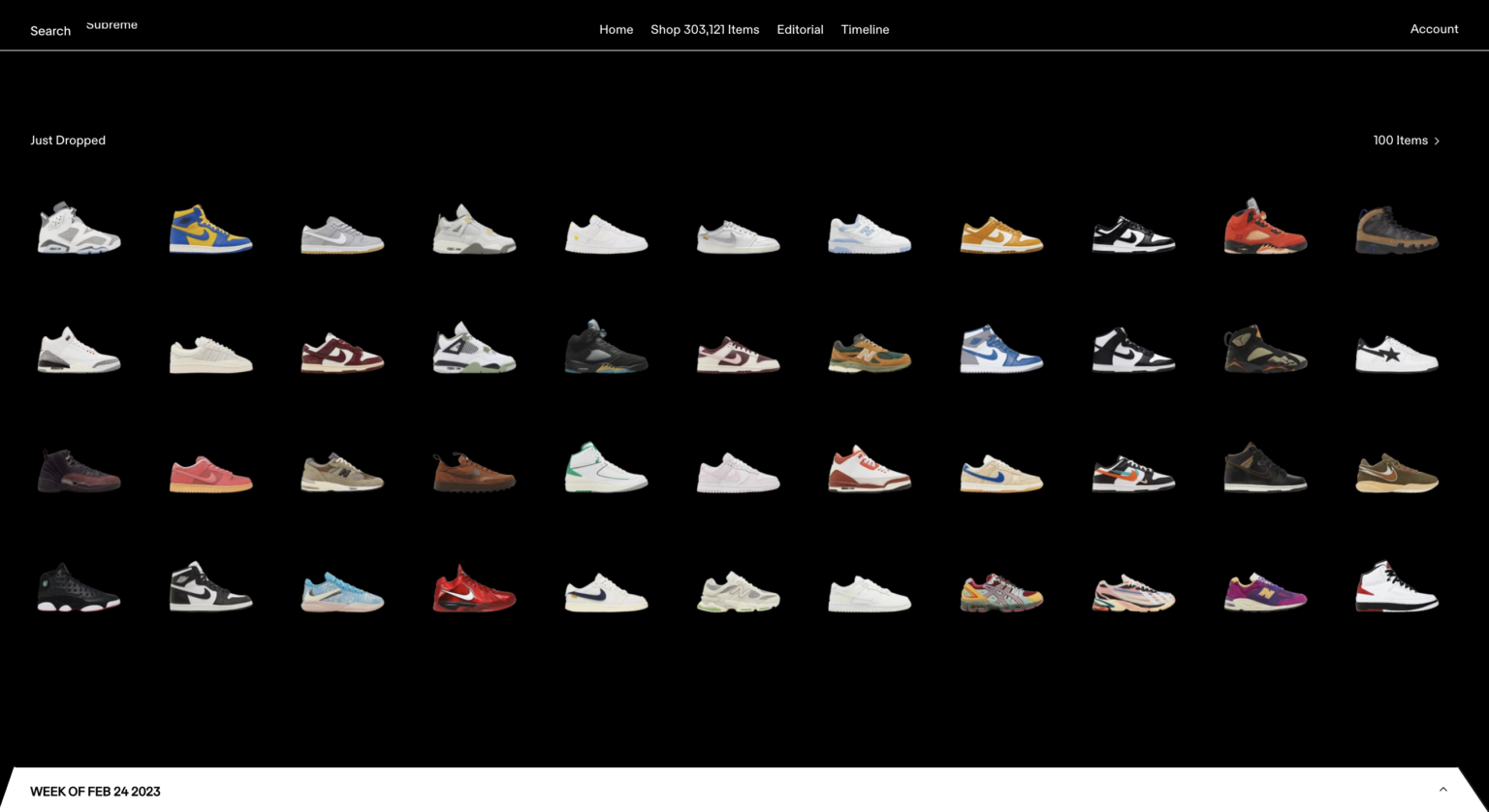1489x812 pixels.
Task: Select the pink Dunk with gum sole
Action: point(210,475)
